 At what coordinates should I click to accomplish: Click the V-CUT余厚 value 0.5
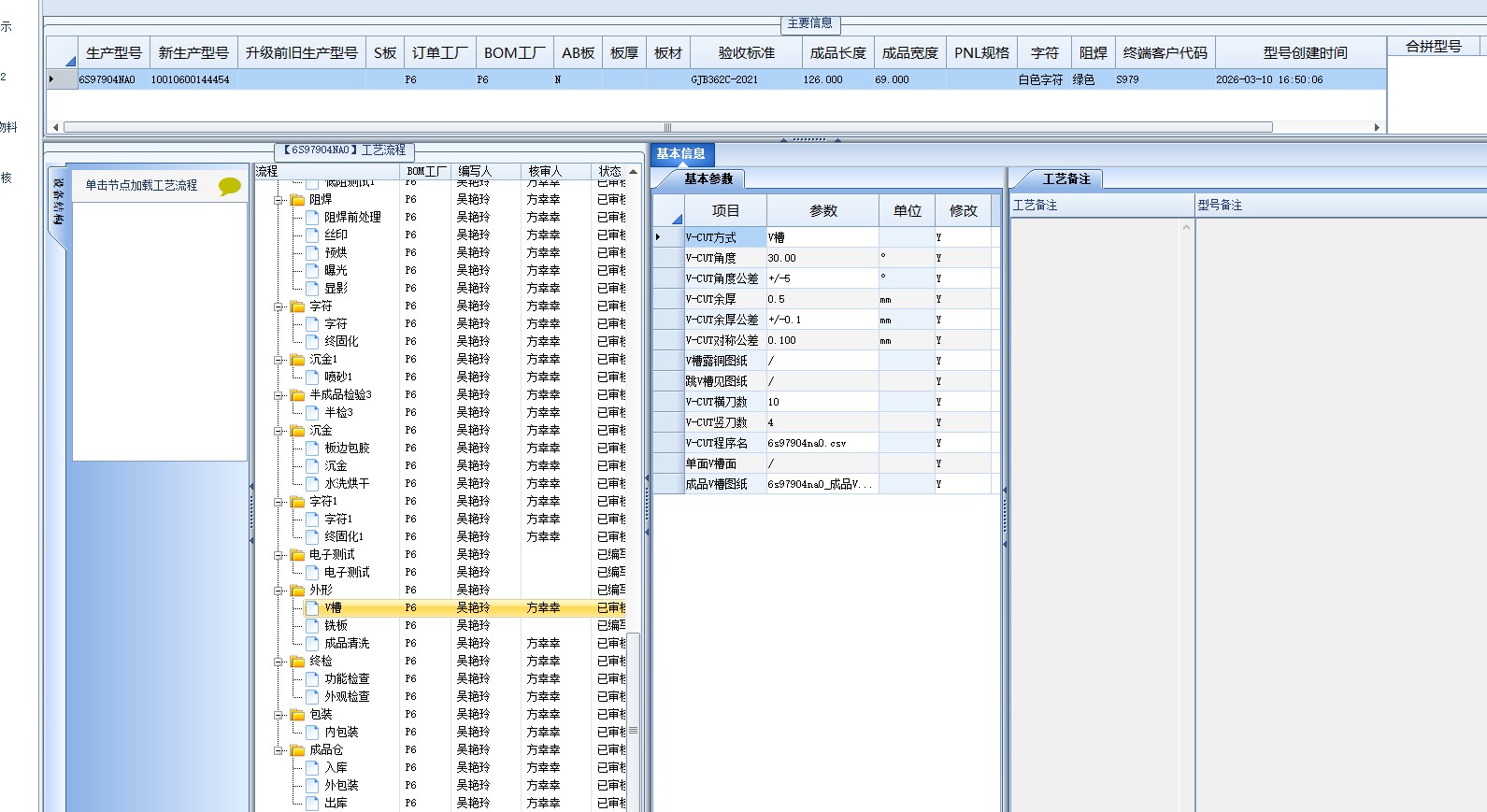822,299
